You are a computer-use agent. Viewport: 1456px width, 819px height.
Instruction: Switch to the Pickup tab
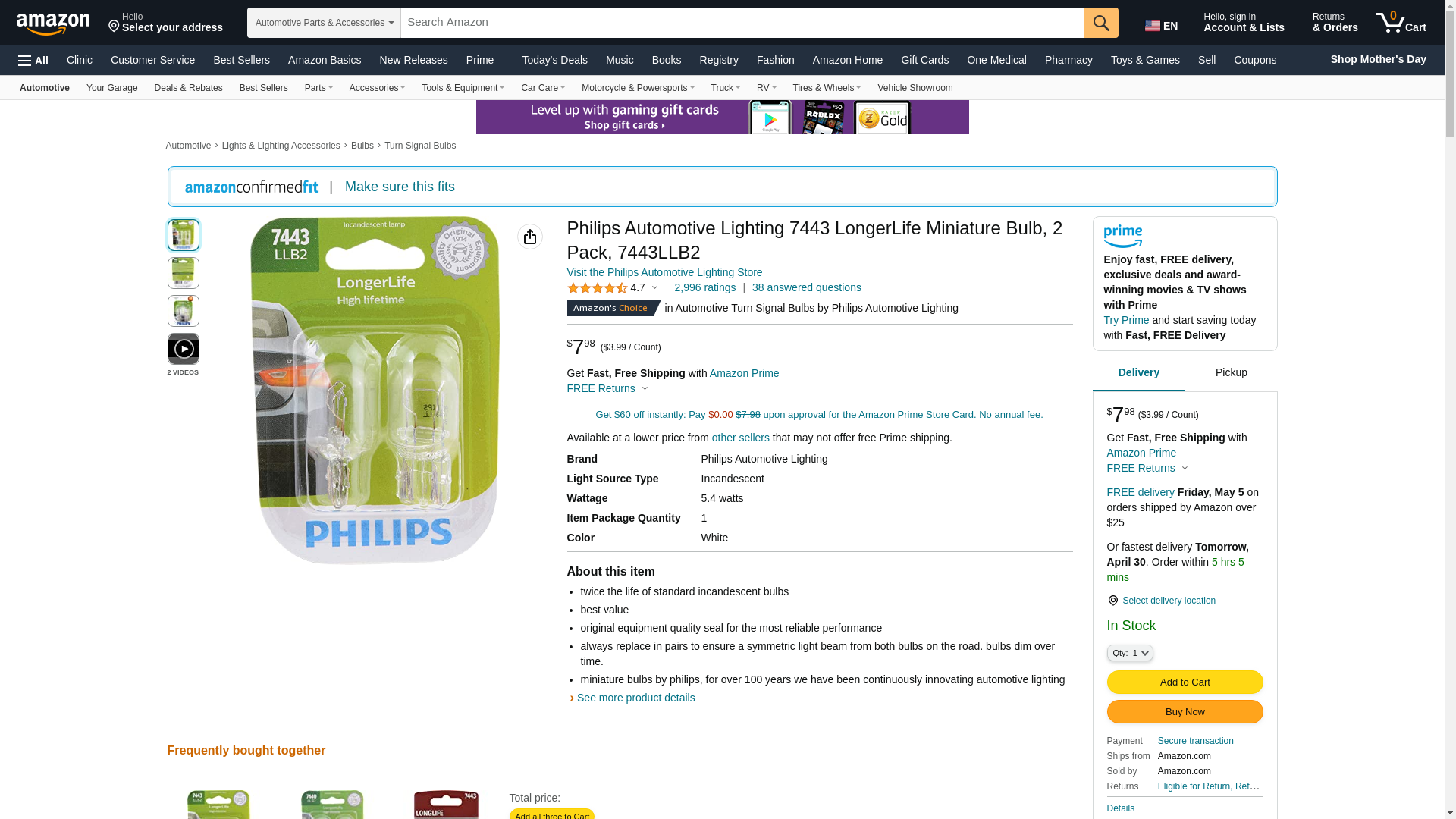[x=1232, y=372]
